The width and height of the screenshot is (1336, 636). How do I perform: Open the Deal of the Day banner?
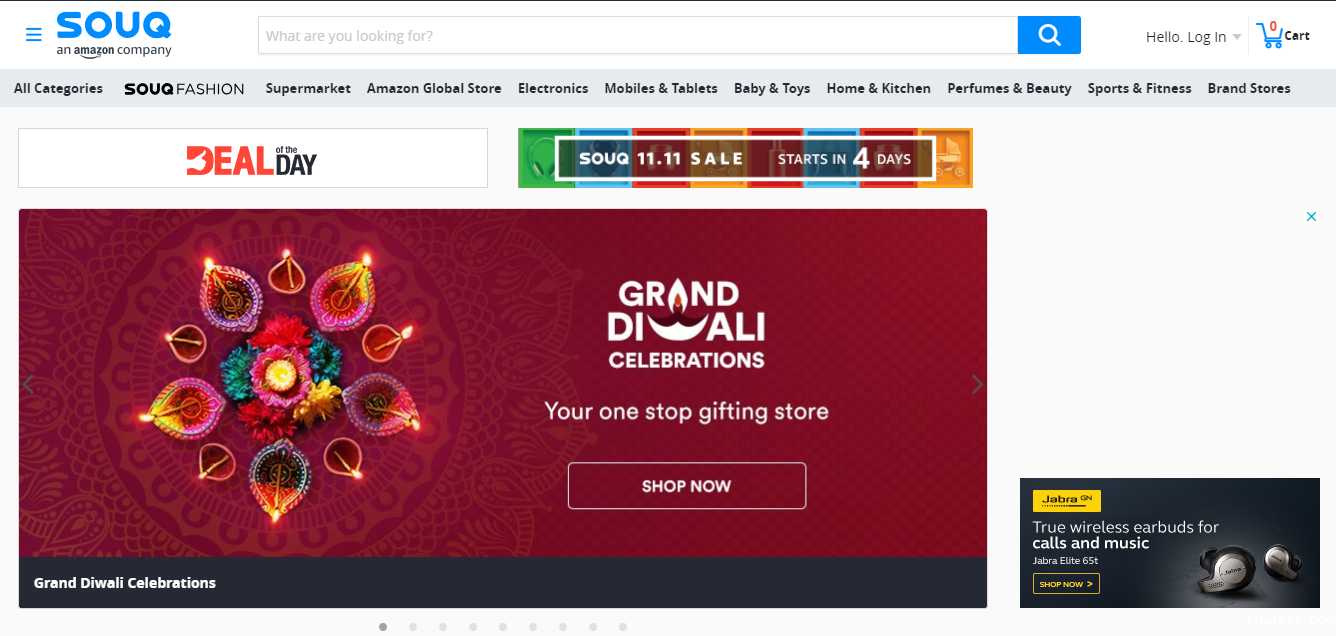(253, 158)
